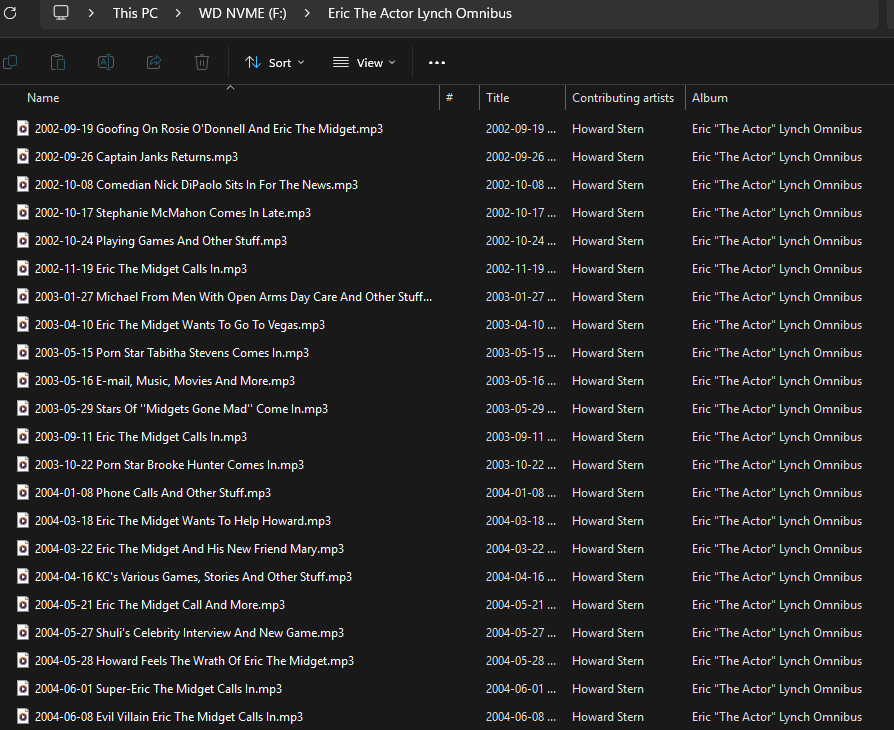Sort by the Album column header
The width and height of the screenshot is (894, 730).
[x=710, y=98]
